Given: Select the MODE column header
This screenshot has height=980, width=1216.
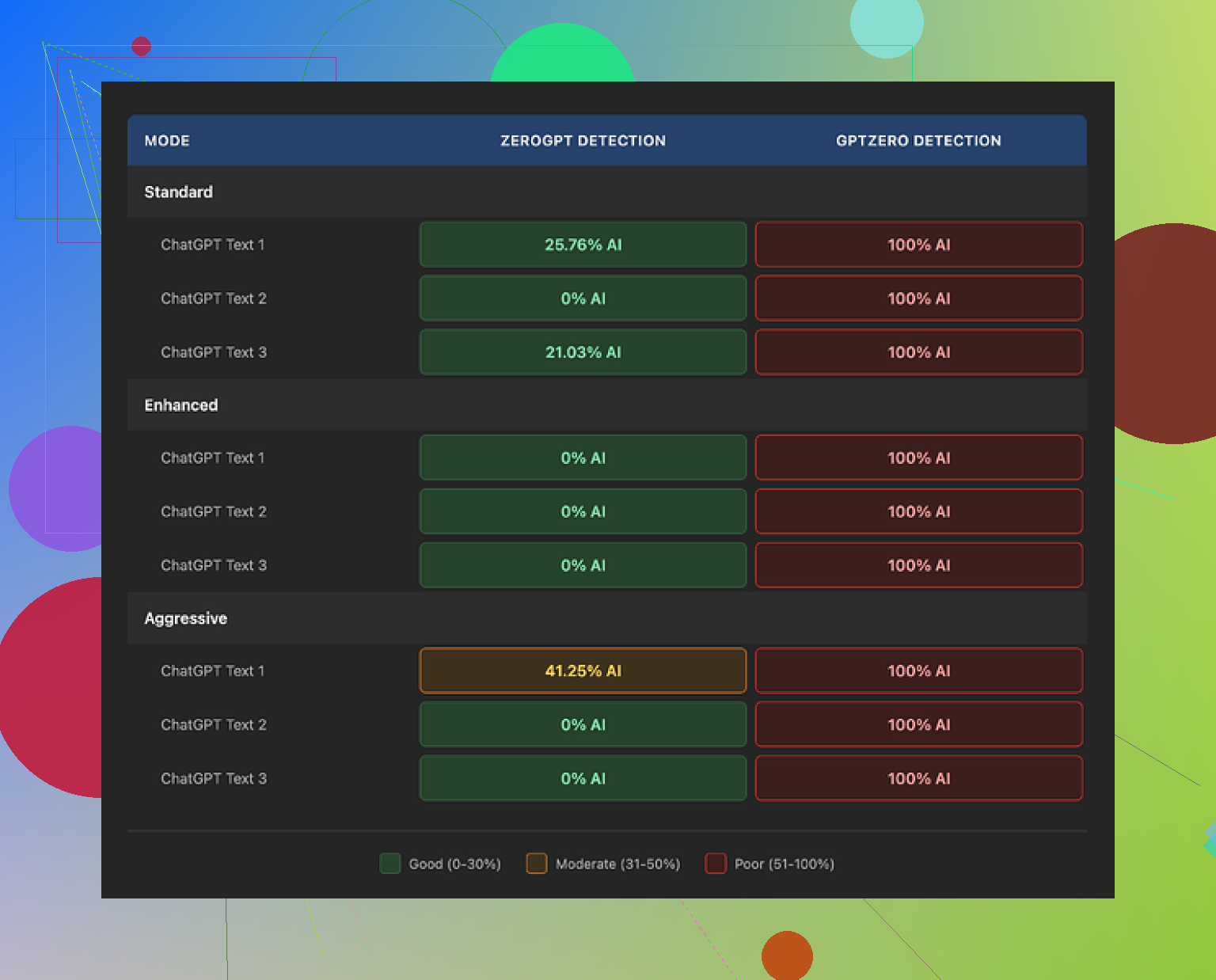Looking at the screenshot, I should 167,141.
